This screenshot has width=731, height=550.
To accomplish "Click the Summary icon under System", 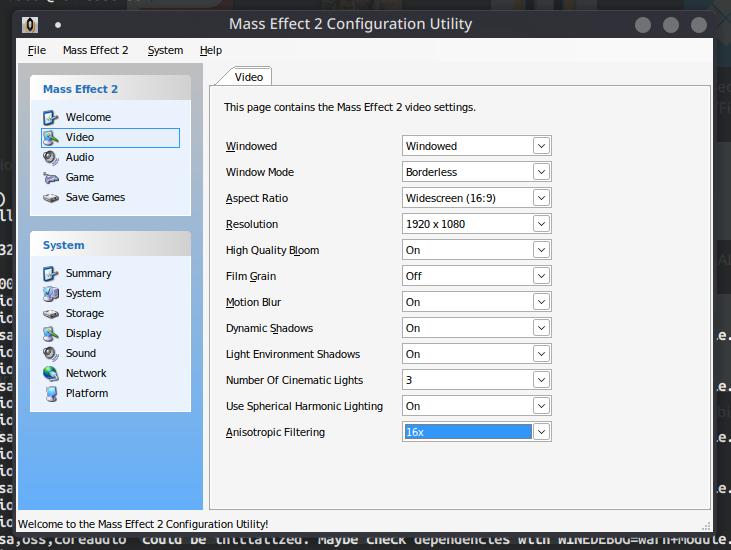I will (50, 274).
